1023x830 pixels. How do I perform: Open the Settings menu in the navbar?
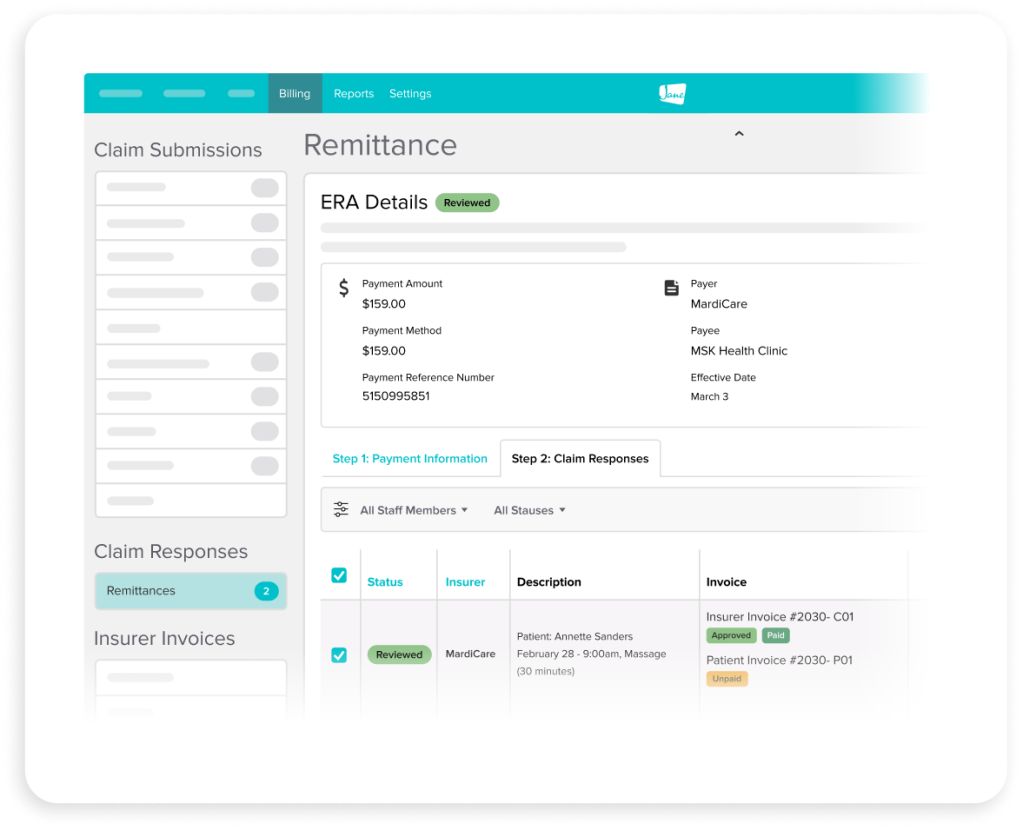click(410, 93)
